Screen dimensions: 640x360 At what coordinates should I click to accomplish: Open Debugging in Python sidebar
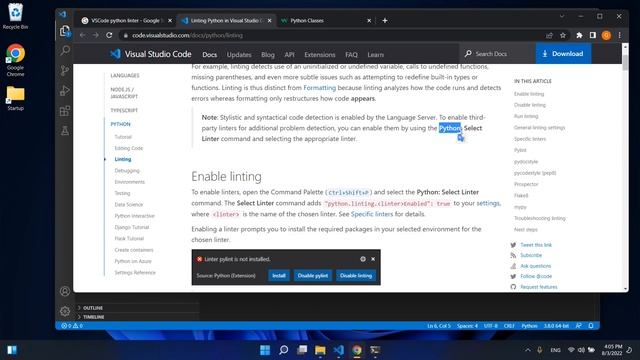pyautogui.click(x=127, y=171)
